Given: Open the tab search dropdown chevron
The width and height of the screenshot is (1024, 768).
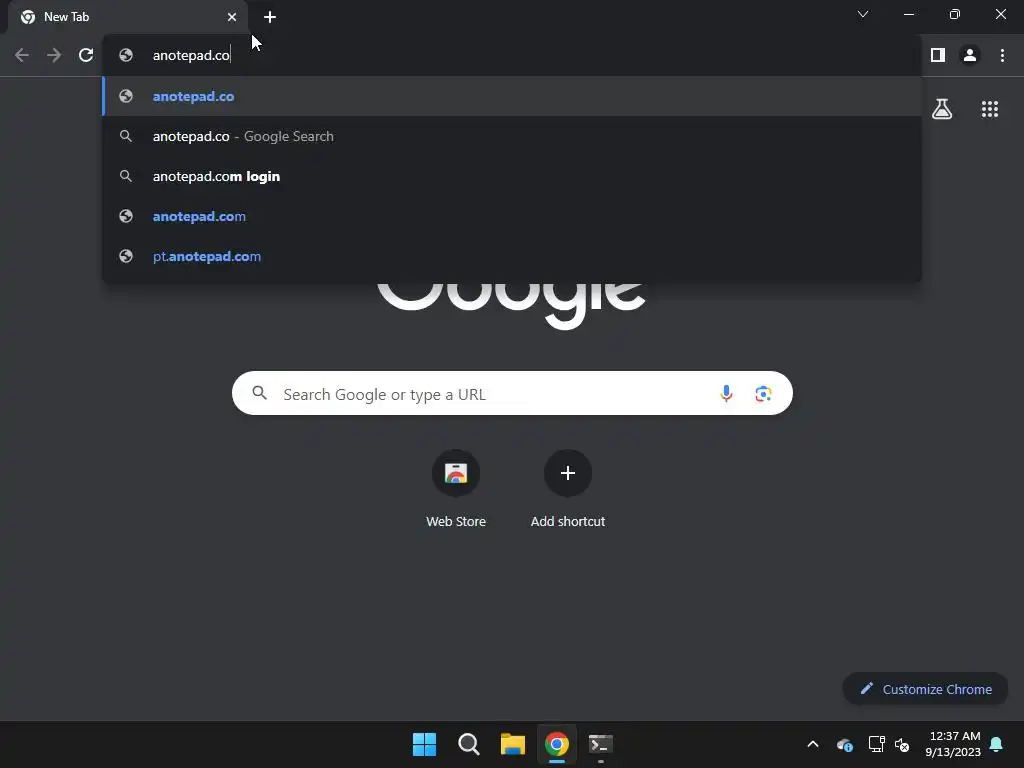Looking at the screenshot, I should pos(863,14).
